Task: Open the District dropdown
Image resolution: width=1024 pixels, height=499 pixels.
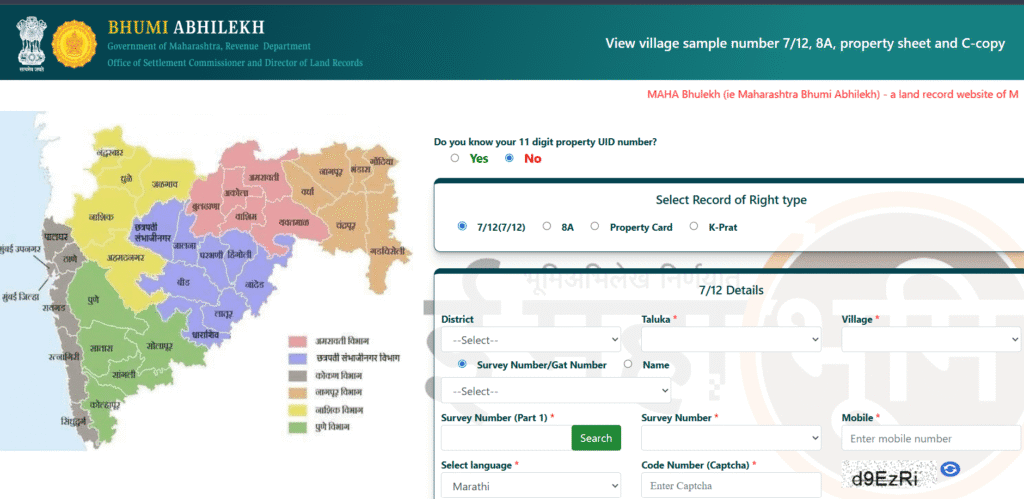Action: coord(531,340)
